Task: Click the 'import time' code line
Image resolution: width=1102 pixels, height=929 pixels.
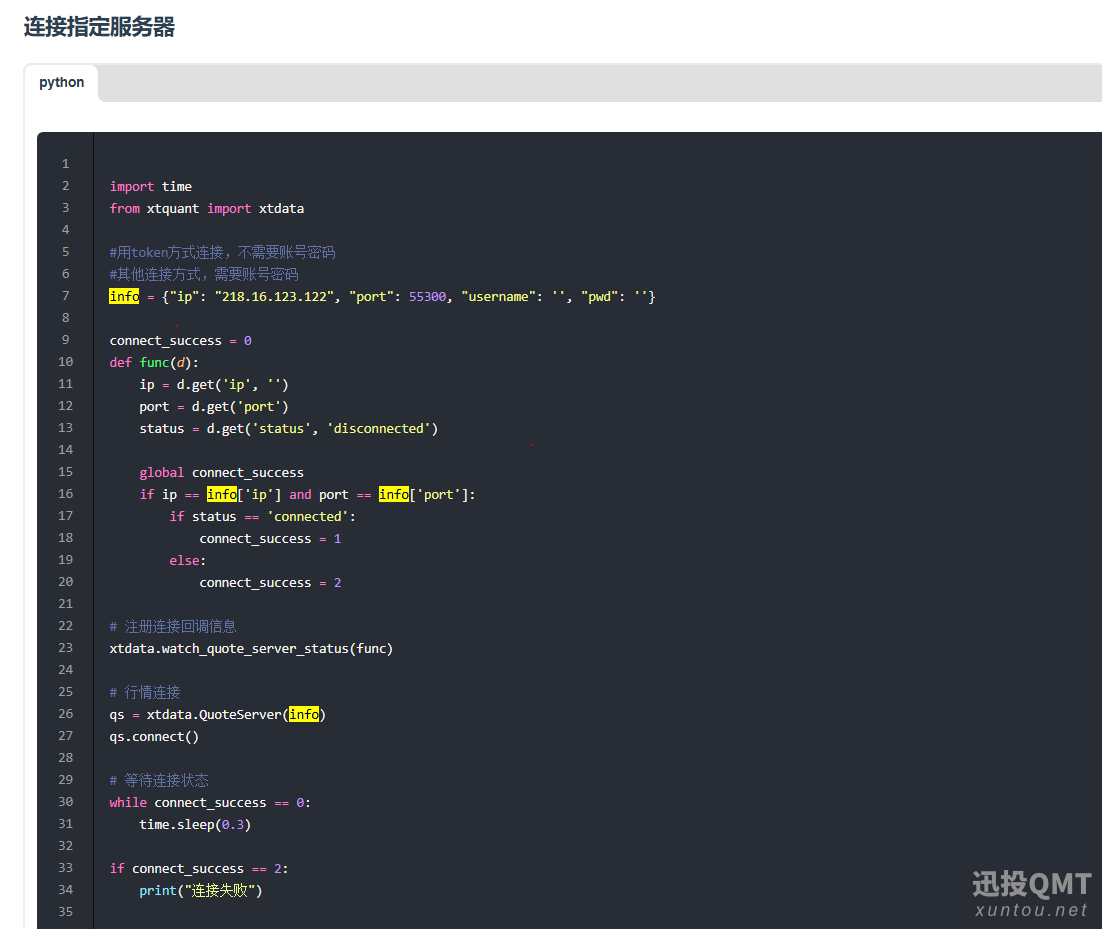Action: coord(150,186)
